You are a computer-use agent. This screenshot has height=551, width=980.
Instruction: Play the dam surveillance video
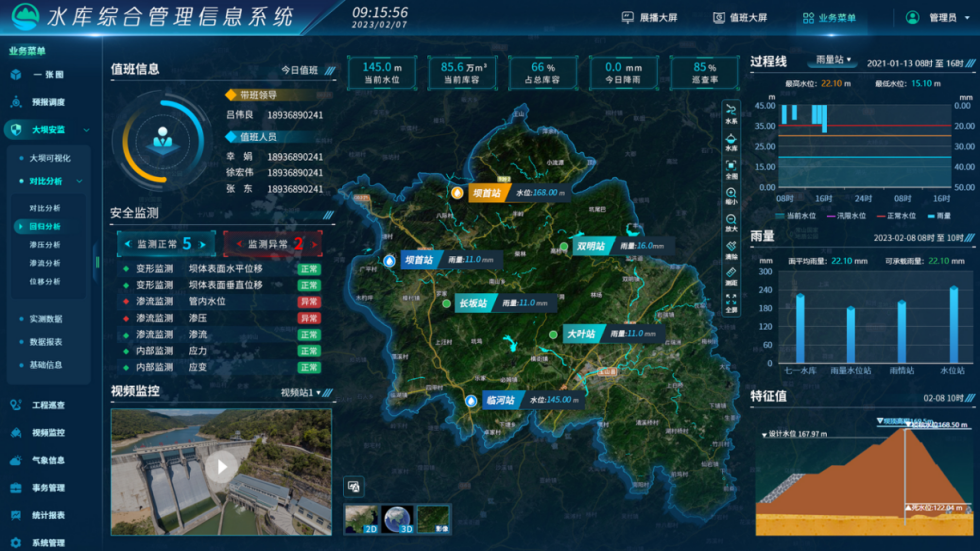point(221,465)
